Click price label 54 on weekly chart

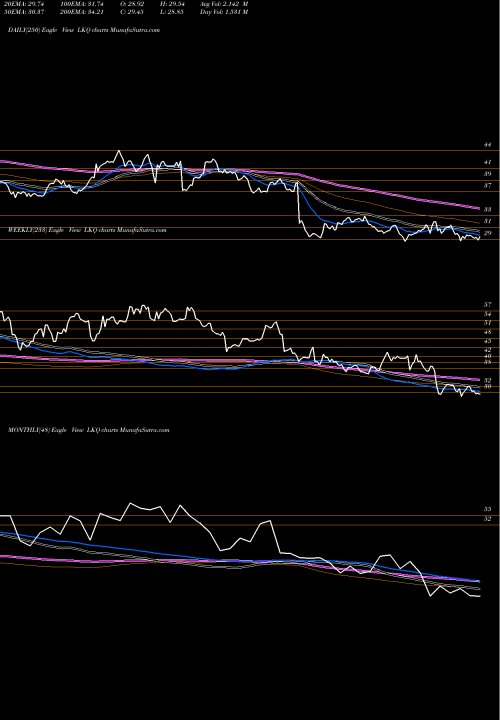point(488,314)
